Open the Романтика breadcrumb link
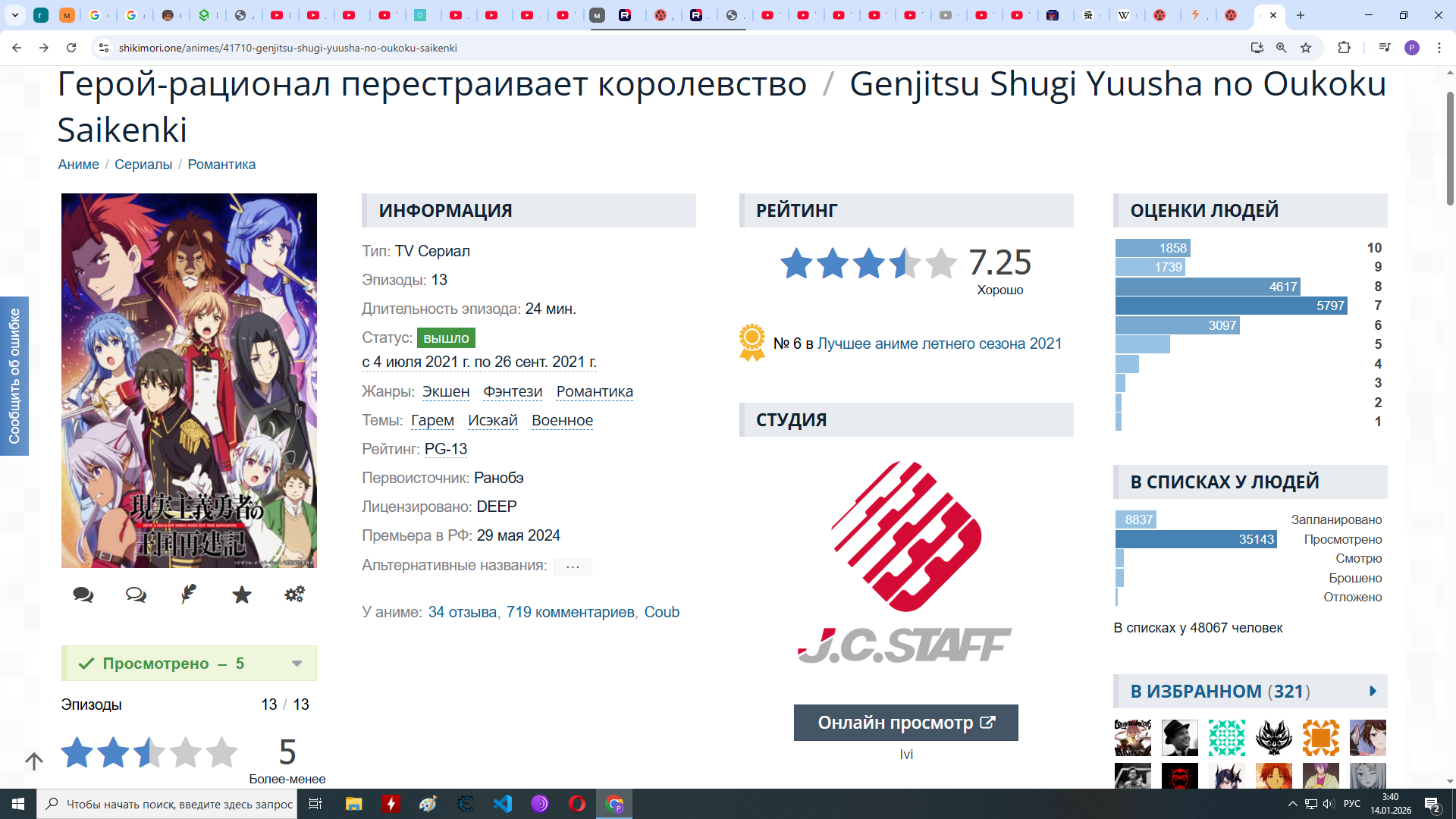The height and width of the screenshot is (819, 1456). click(x=221, y=165)
